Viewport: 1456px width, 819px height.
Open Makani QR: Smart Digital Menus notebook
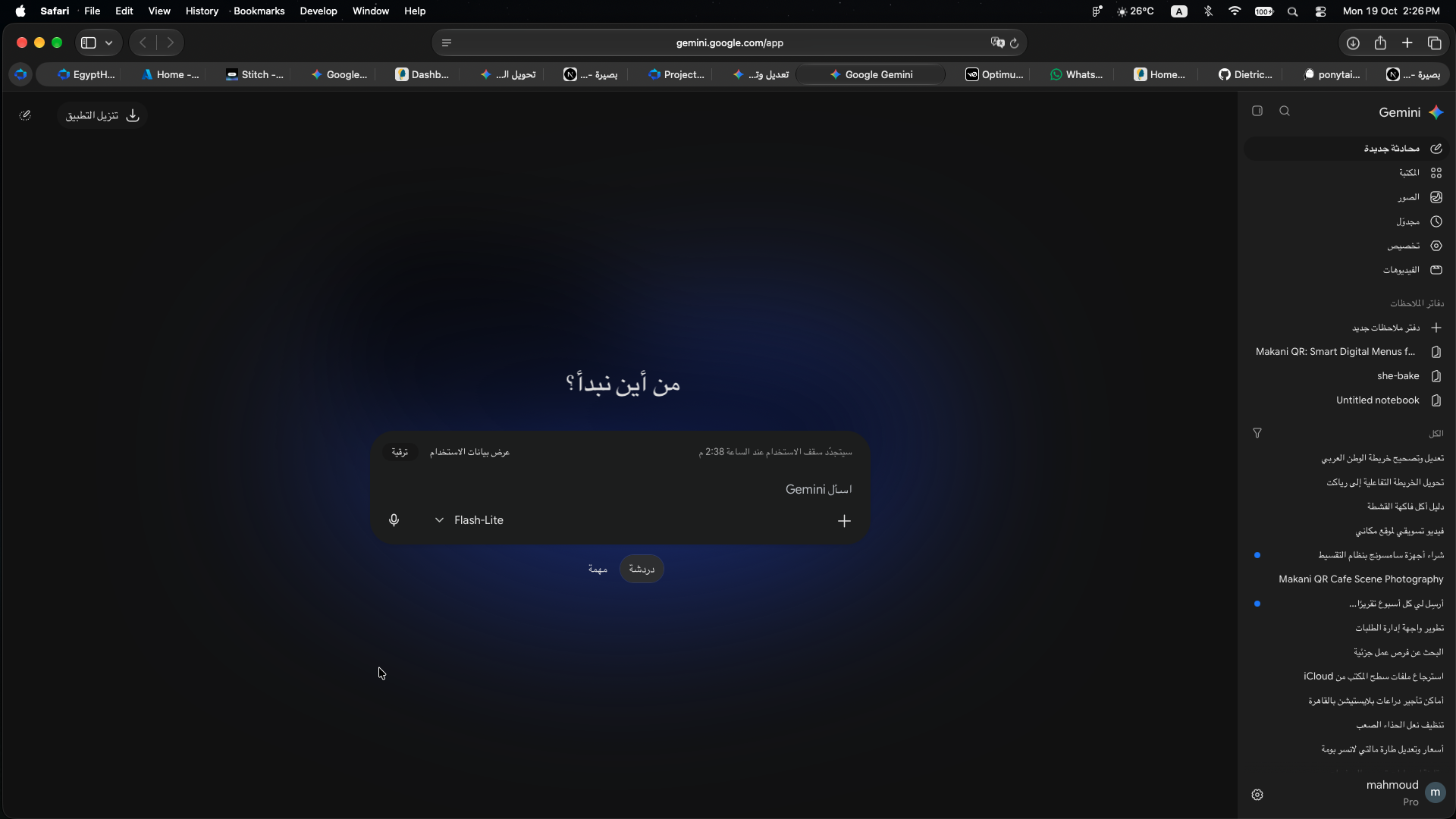(1346, 352)
